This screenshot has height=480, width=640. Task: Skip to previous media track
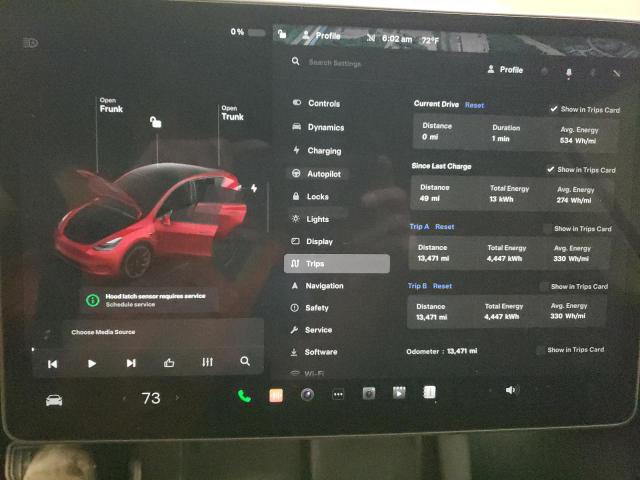coord(52,364)
